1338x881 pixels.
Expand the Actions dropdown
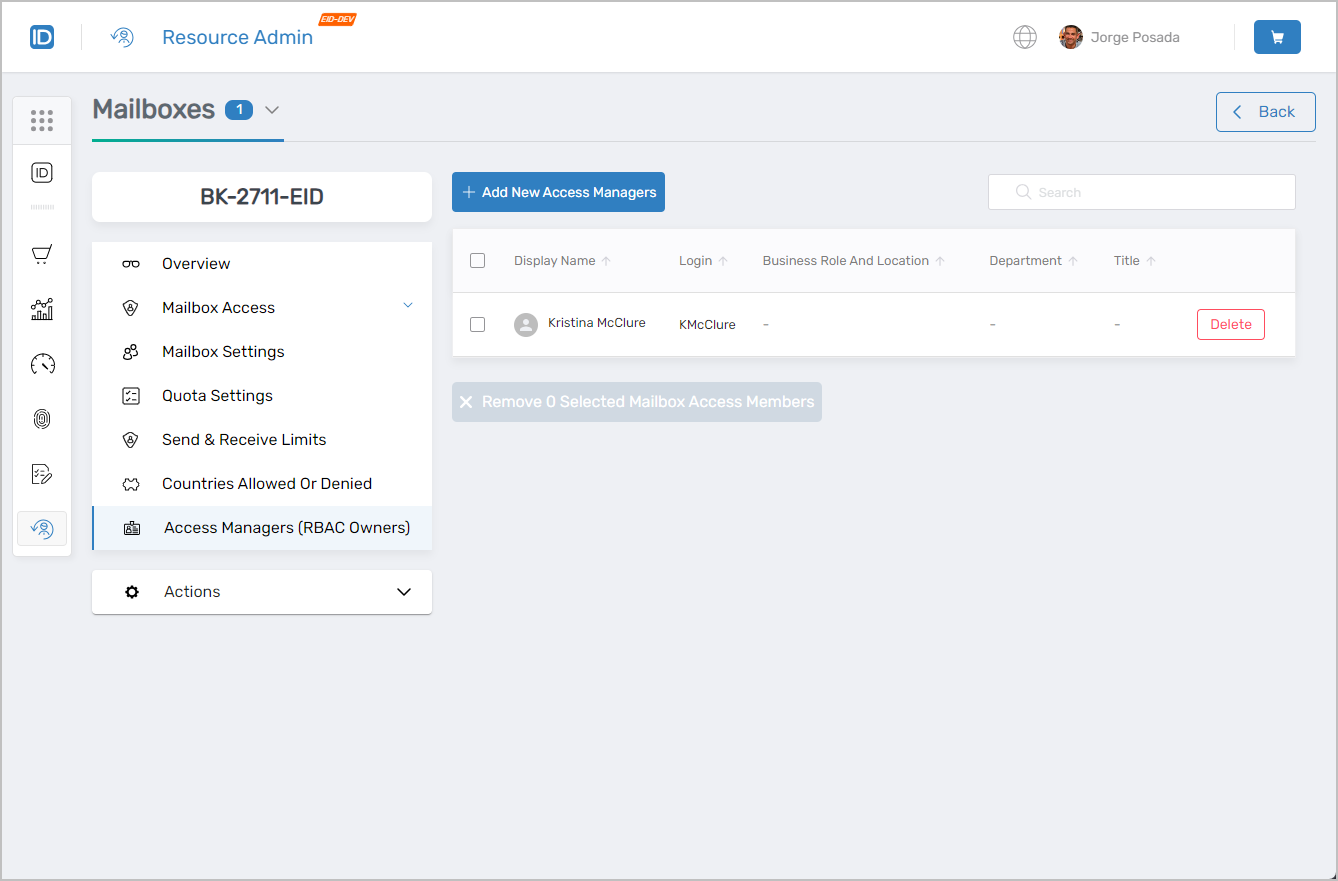pos(404,591)
